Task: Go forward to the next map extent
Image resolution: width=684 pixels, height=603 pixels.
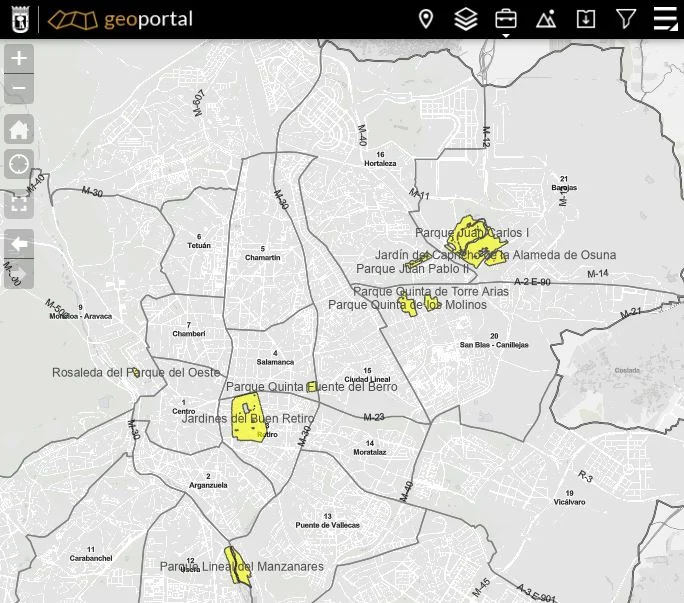Action: coord(19,274)
